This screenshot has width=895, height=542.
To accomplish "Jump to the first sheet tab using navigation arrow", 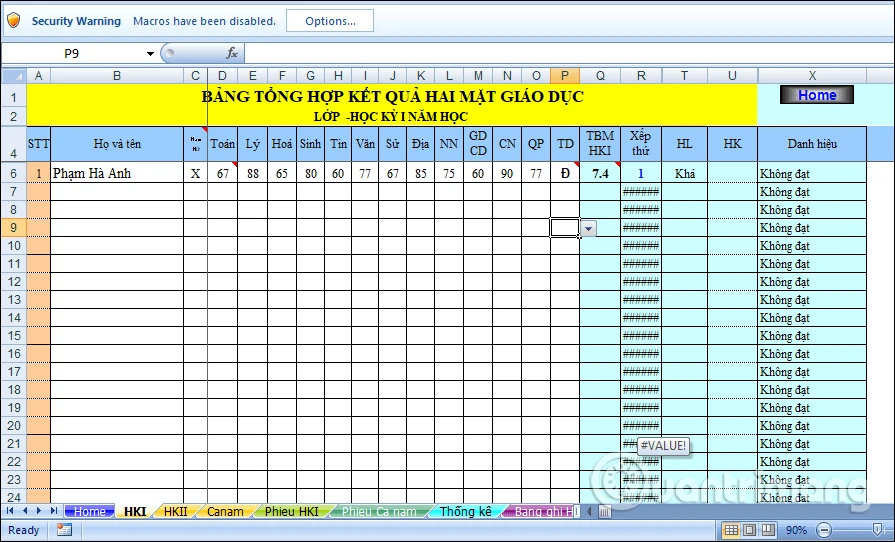I will click(x=10, y=511).
